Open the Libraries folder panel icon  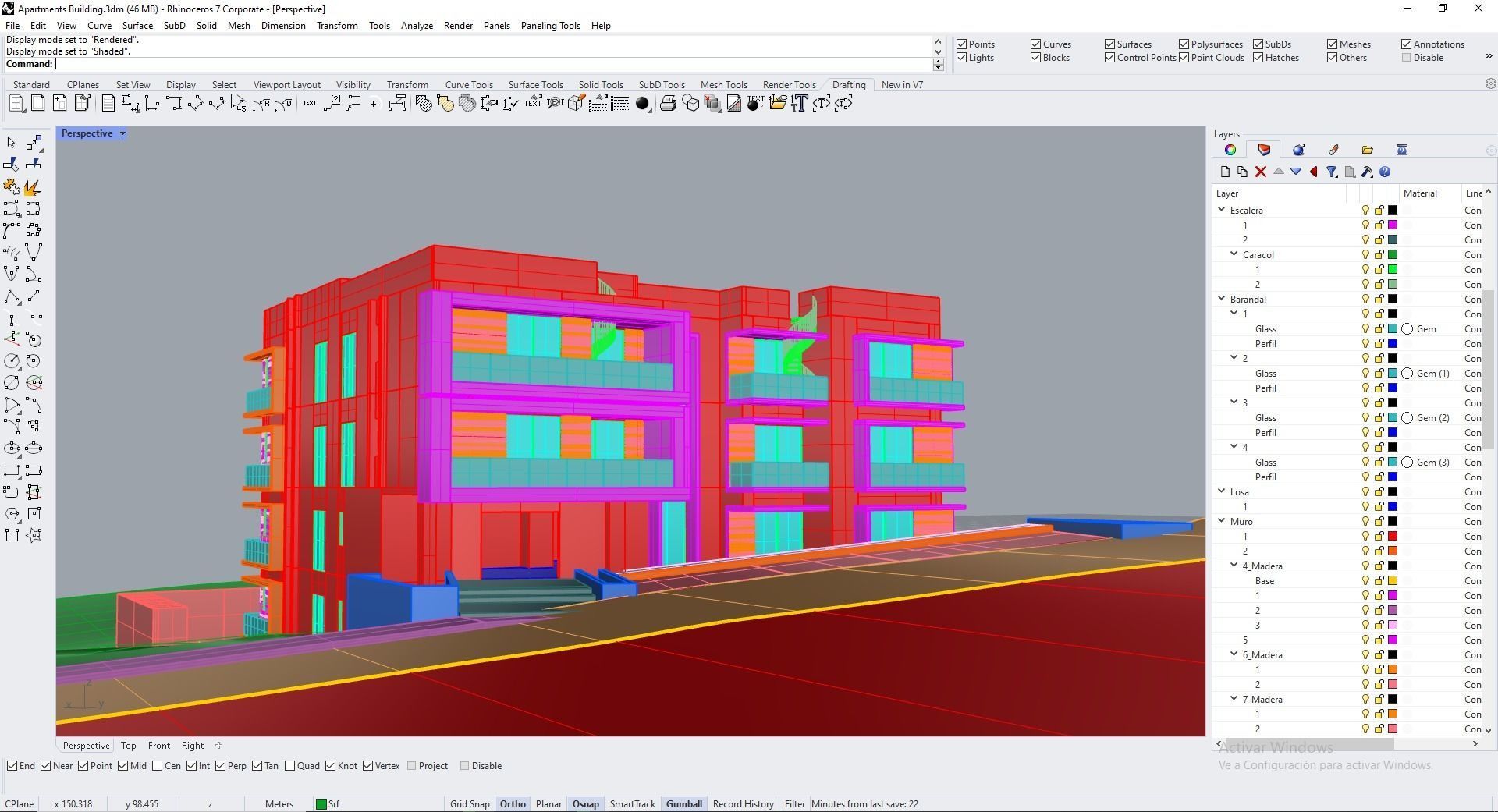click(x=1367, y=150)
